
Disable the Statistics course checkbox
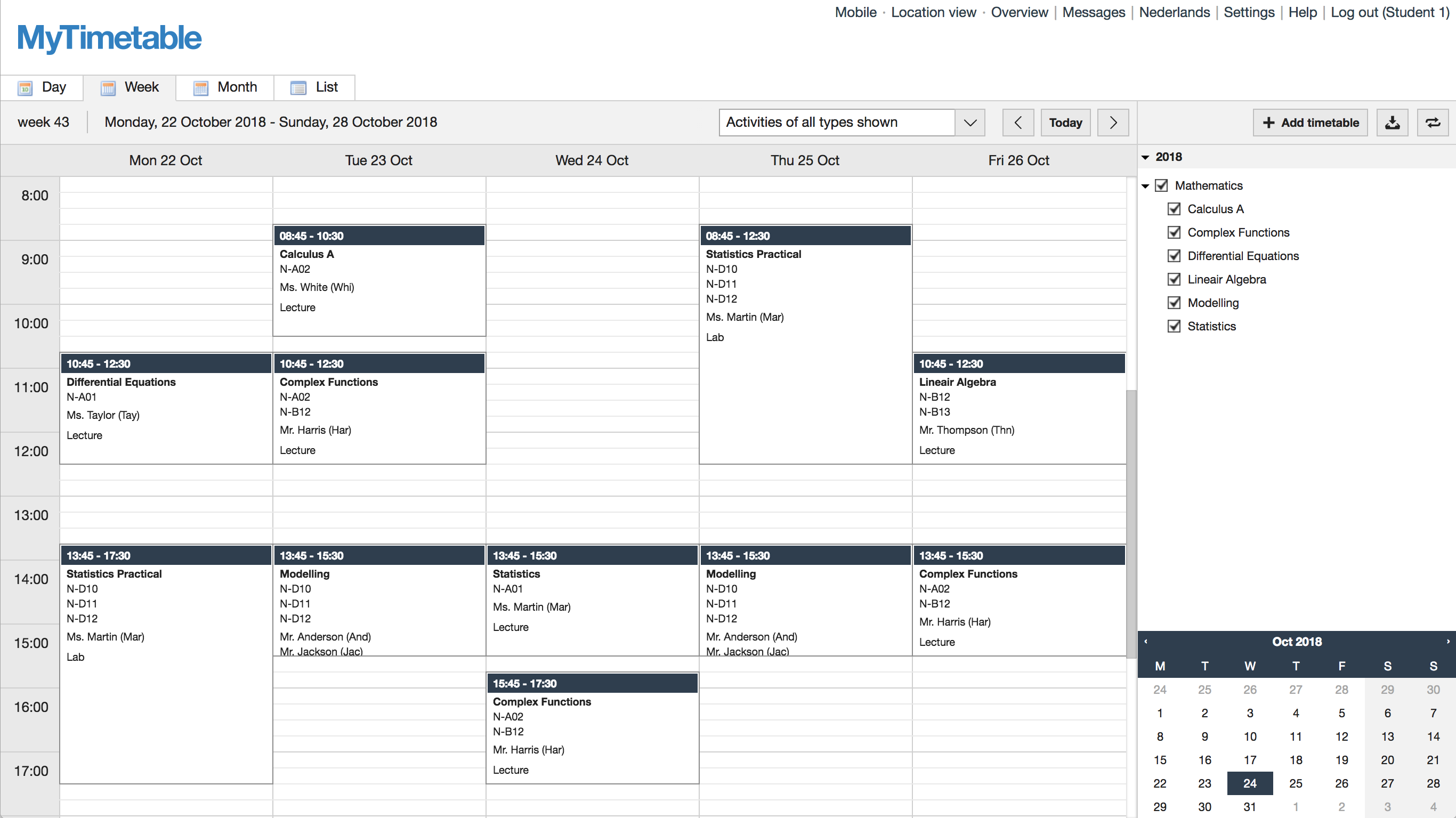[1175, 326]
